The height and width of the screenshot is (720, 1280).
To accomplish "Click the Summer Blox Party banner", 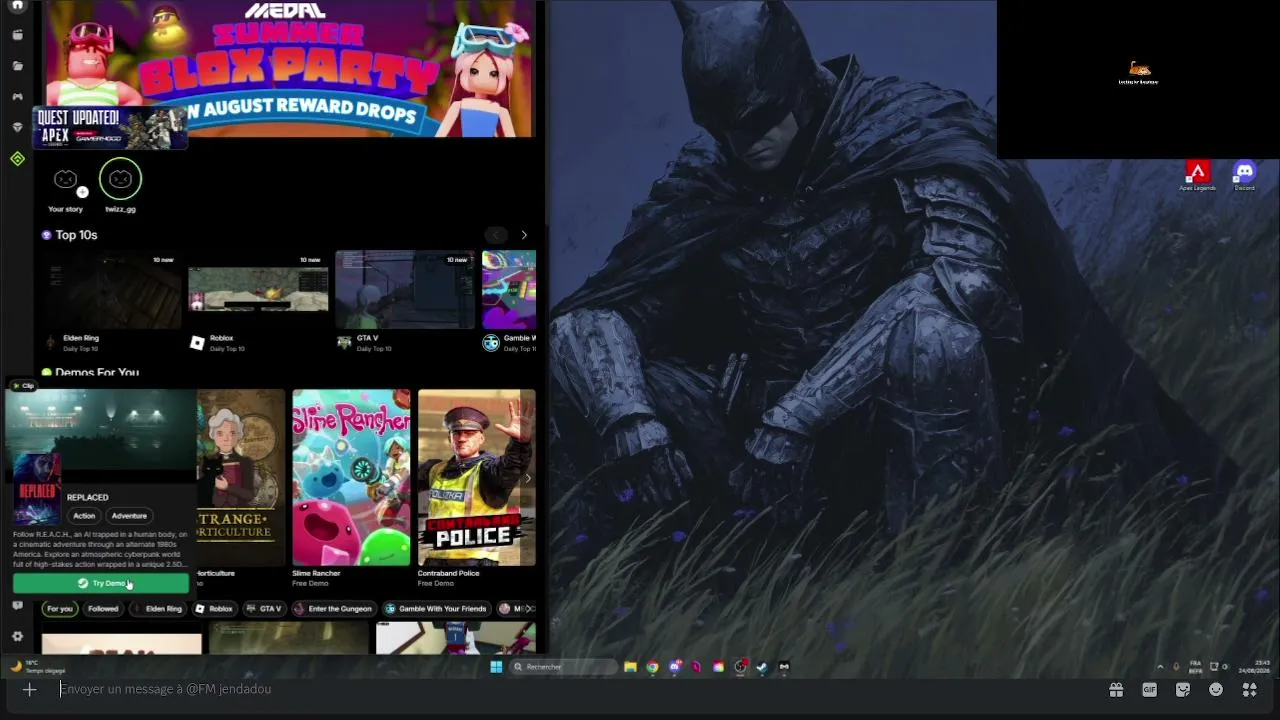I will 290,68.
